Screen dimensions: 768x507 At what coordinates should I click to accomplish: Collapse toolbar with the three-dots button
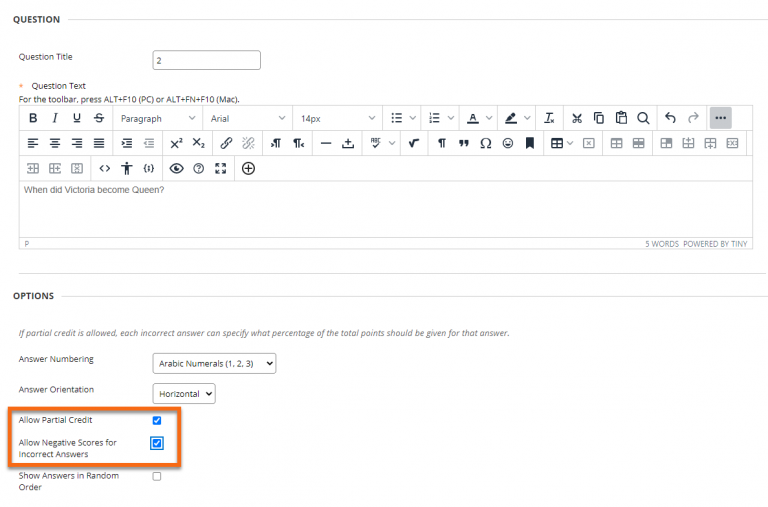coord(720,118)
